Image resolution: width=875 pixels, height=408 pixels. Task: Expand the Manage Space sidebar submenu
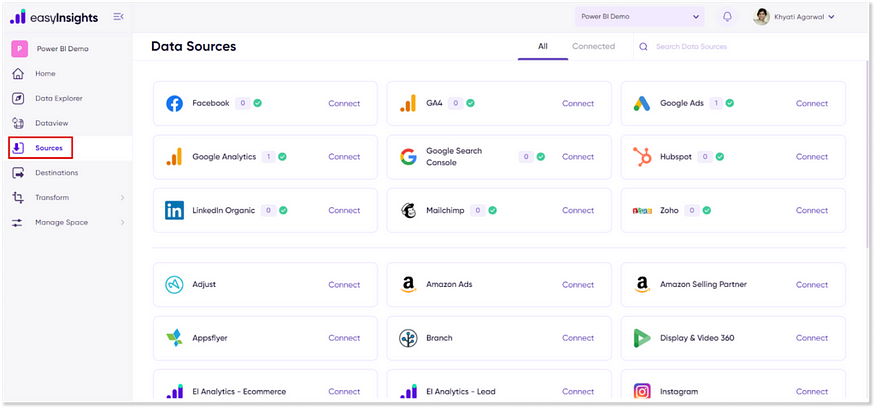click(122, 222)
